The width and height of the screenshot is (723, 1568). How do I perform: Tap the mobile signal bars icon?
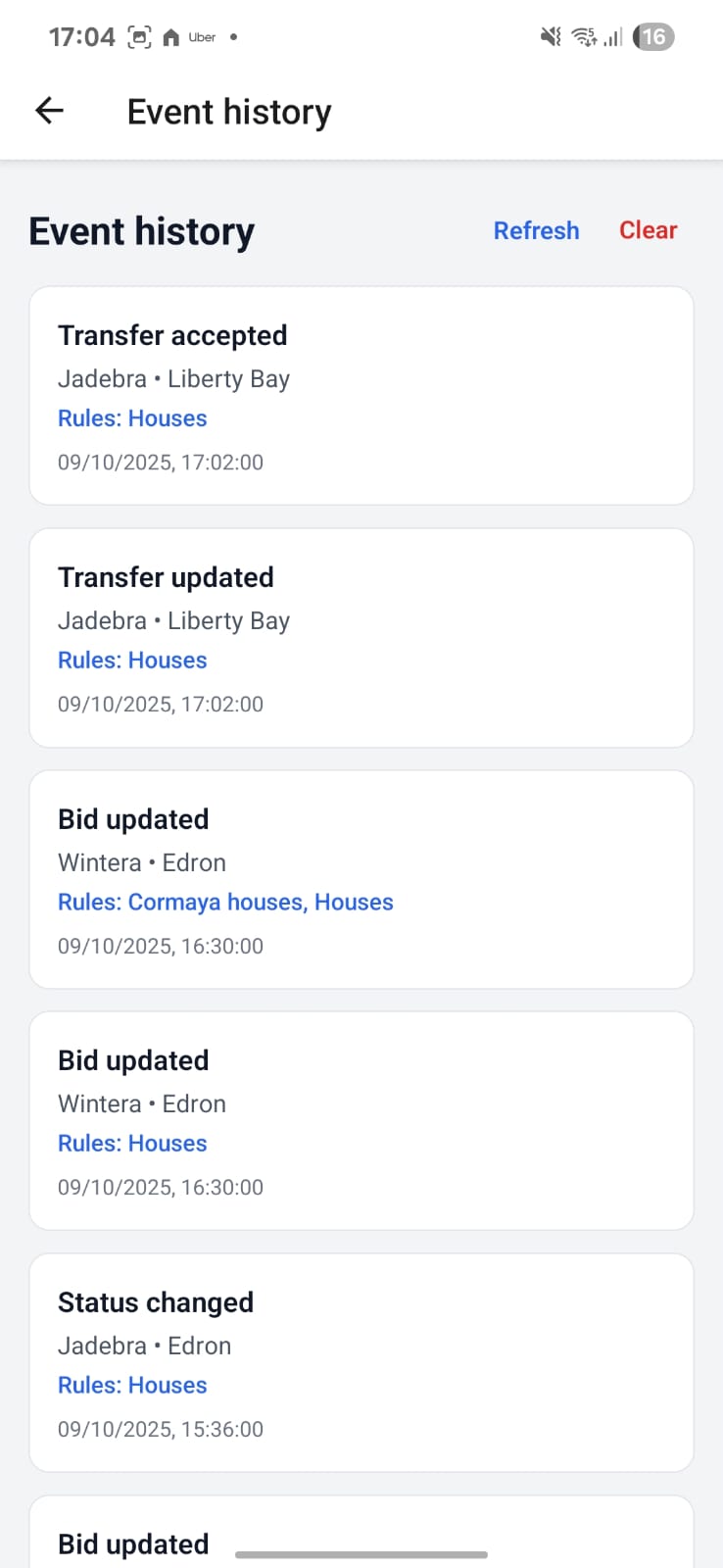click(613, 37)
